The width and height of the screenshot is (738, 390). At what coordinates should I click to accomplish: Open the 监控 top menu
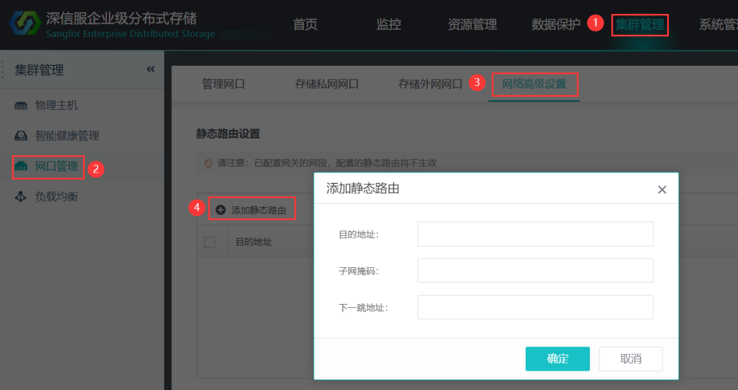tap(389, 24)
